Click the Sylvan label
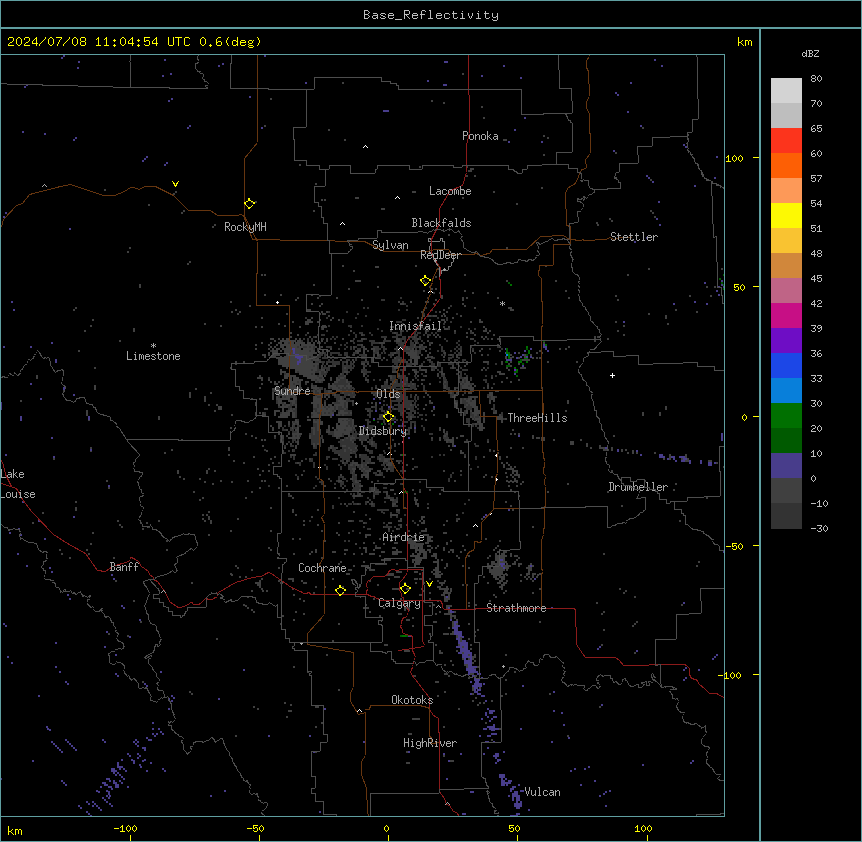Viewport: 862px width, 842px height. pyautogui.click(x=390, y=245)
